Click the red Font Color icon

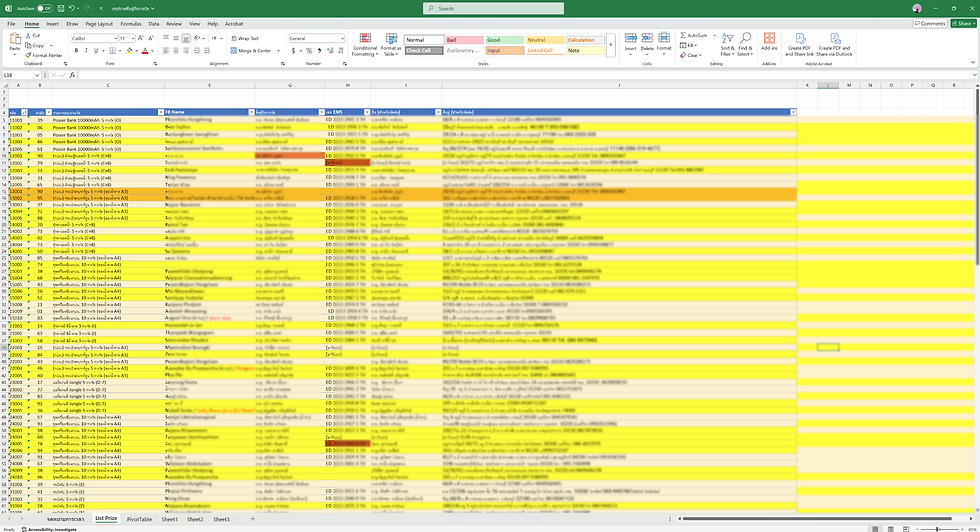pyautogui.click(x=145, y=51)
